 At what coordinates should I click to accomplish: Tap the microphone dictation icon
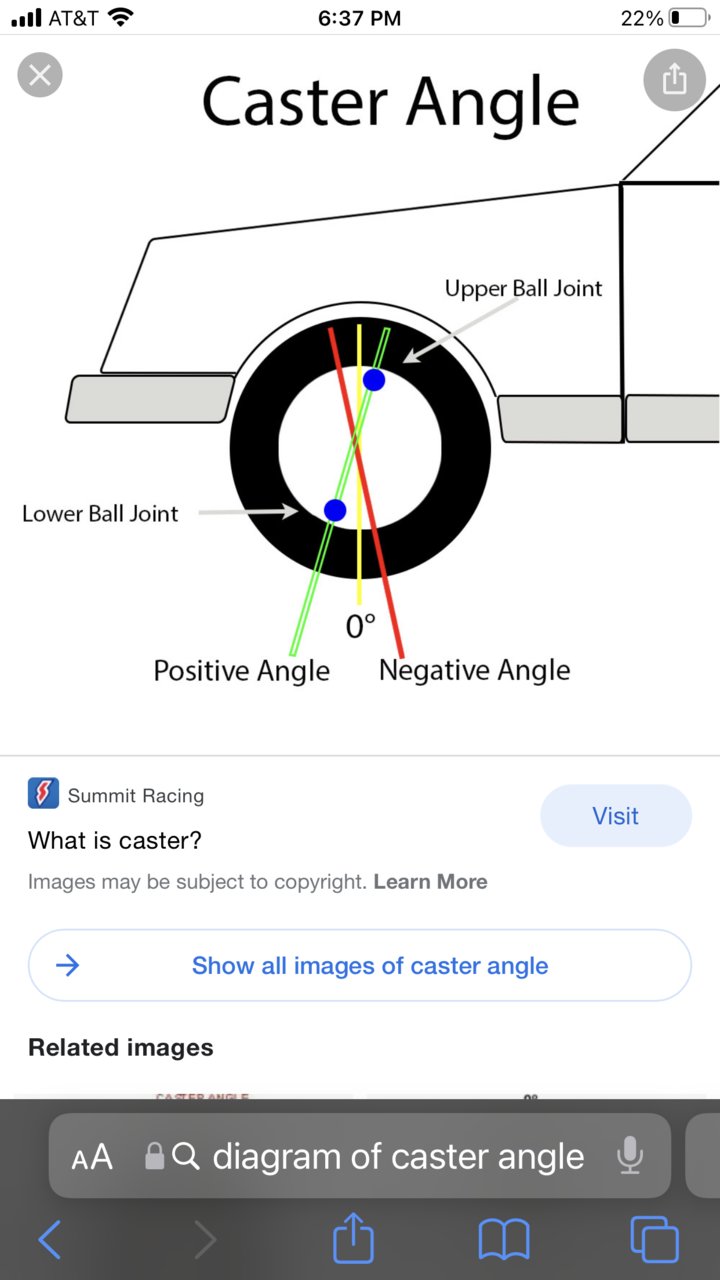pos(629,1156)
